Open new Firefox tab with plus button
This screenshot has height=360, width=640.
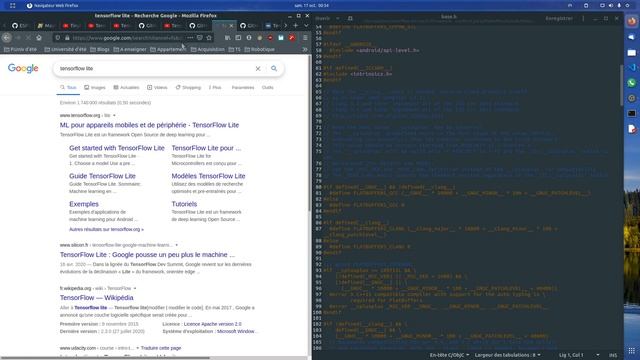(296, 25)
